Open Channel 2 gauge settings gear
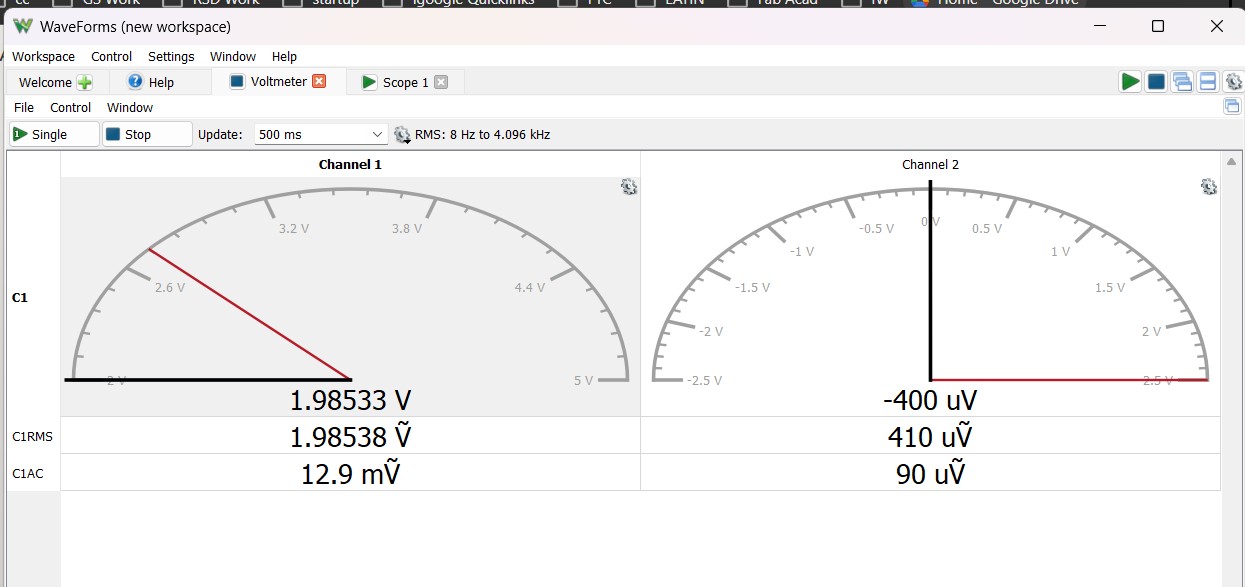This screenshot has height=587, width=1245. click(x=1209, y=186)
